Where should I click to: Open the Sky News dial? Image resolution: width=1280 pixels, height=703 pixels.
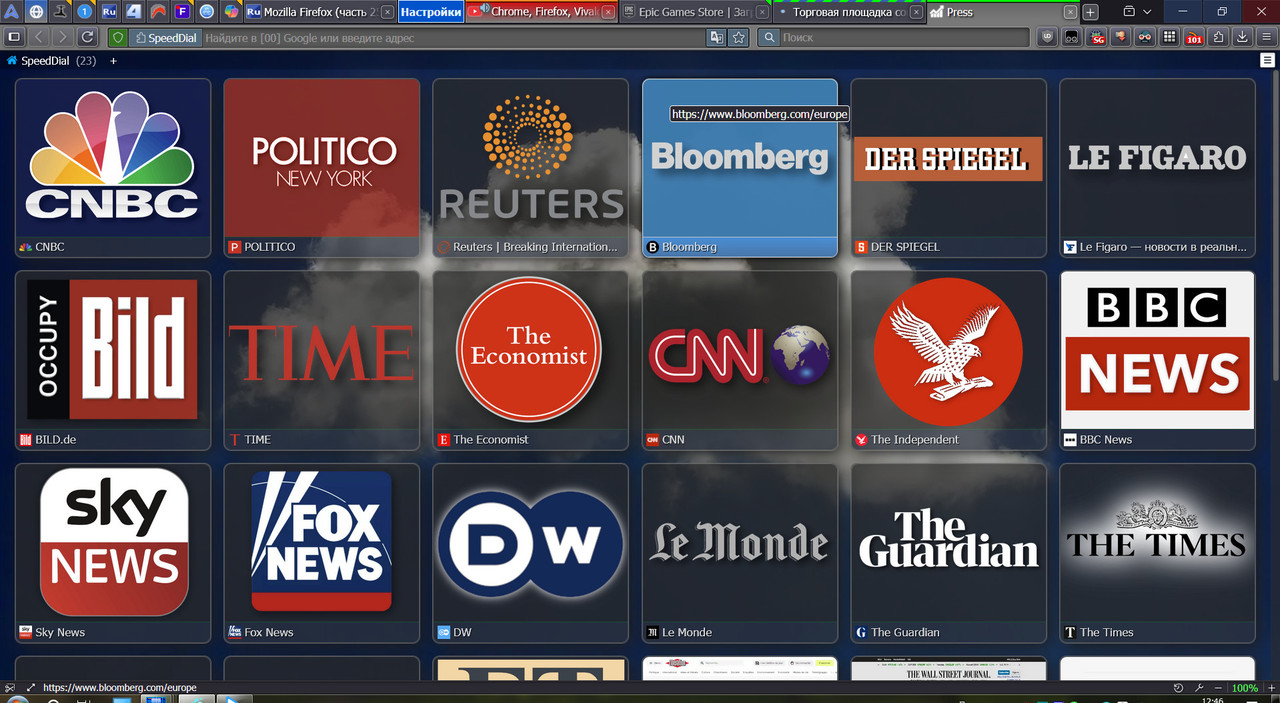[x=113, y=553]
